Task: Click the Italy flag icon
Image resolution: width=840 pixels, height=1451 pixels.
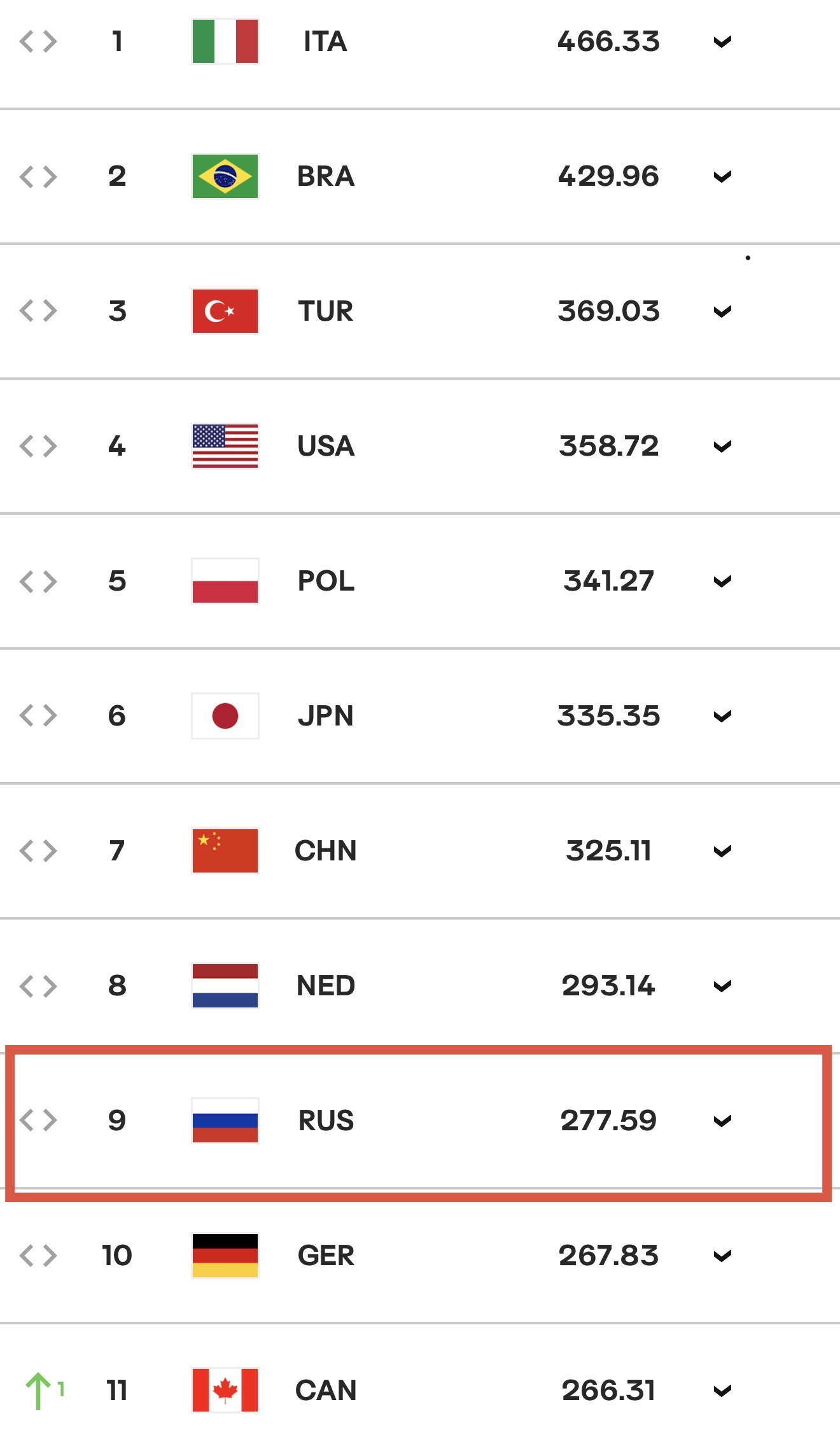Action: 225,41
